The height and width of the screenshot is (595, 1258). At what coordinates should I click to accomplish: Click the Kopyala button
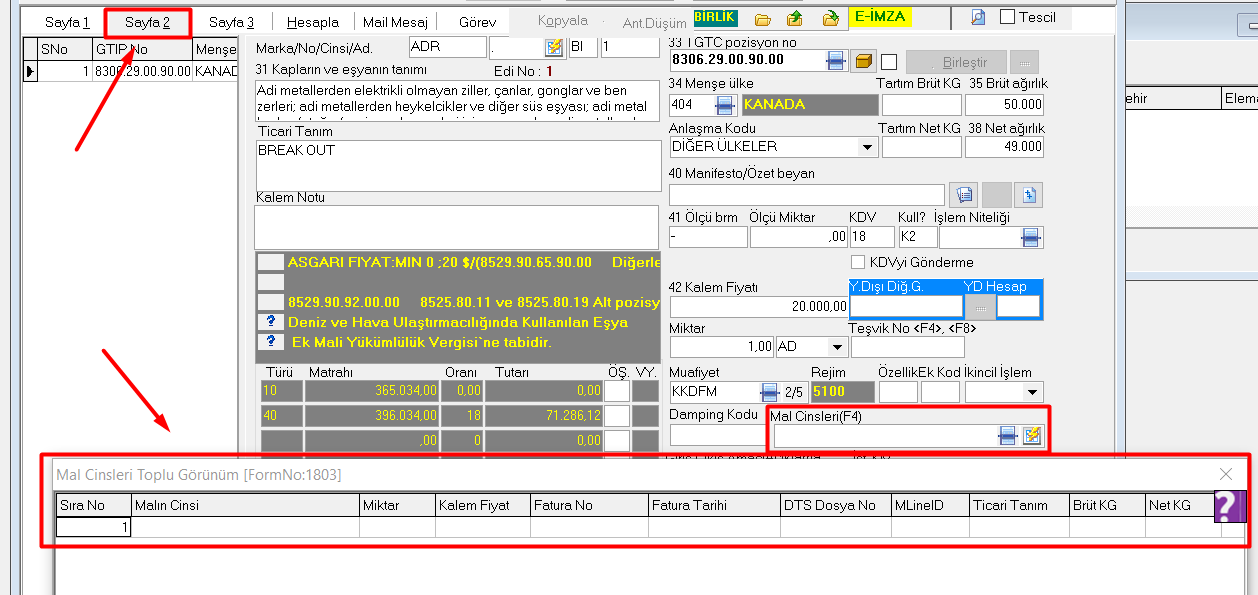(563, 21)
